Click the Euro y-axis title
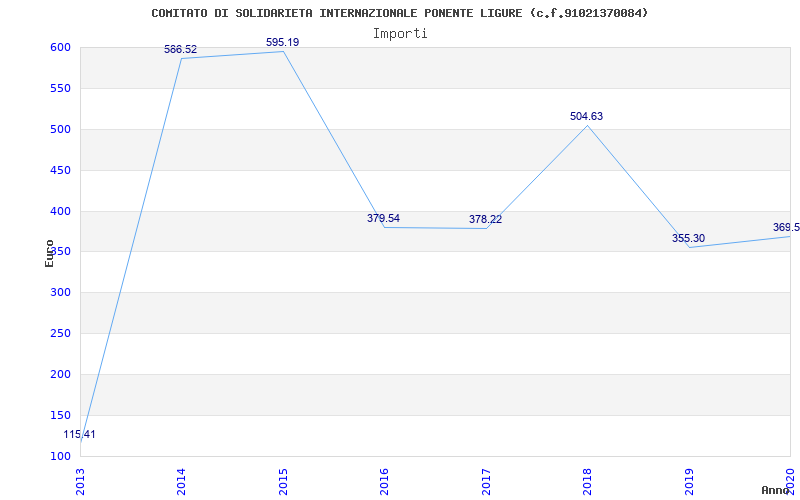The image size is (800, 500). pyautogui.click(x=49, y=254)
